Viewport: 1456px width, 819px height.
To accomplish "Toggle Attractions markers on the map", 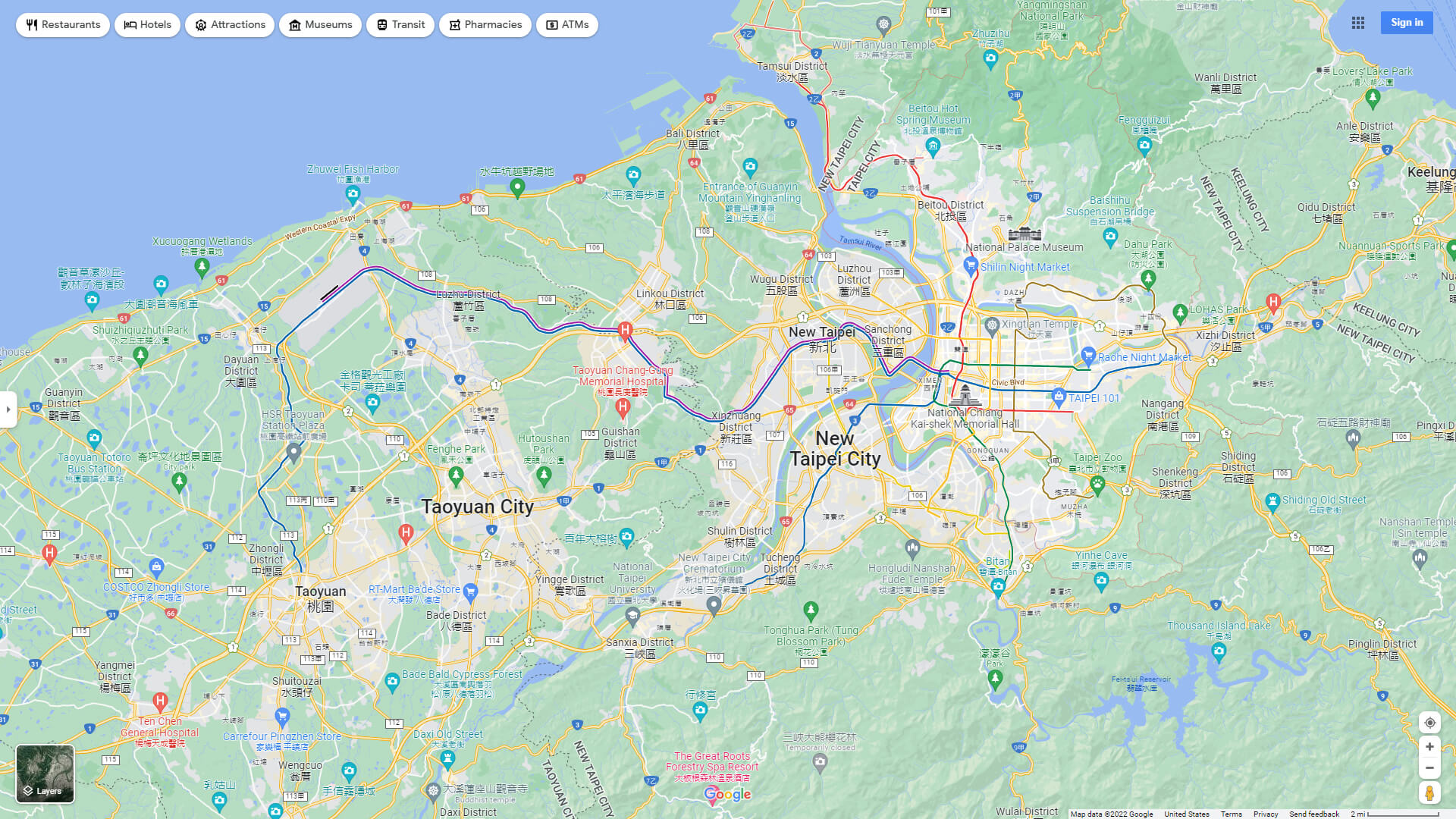I will tap(229, 24).
